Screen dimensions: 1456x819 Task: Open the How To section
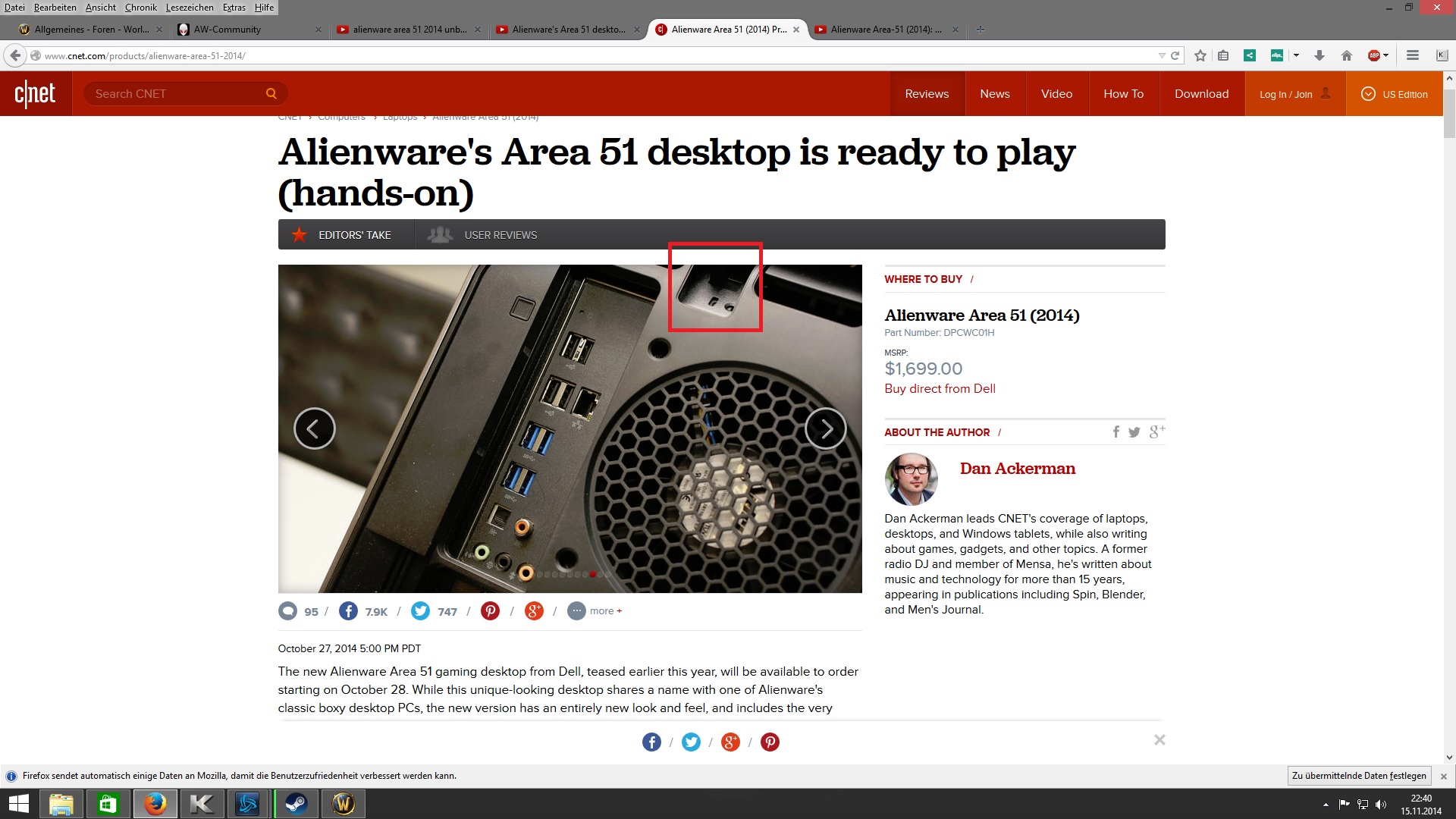(x=1123, y=93)
